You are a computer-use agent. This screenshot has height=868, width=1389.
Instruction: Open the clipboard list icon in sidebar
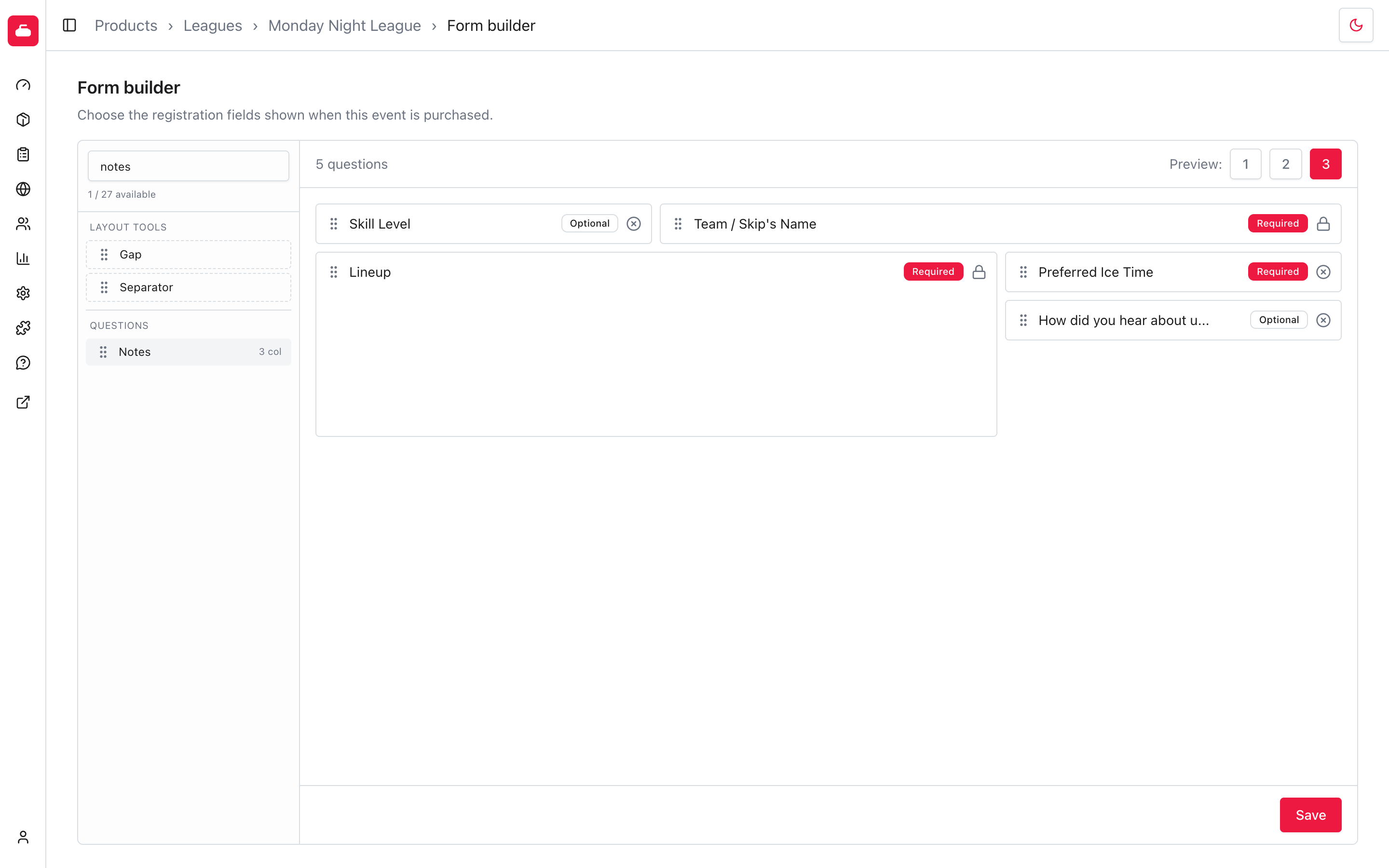pos(23,154)
